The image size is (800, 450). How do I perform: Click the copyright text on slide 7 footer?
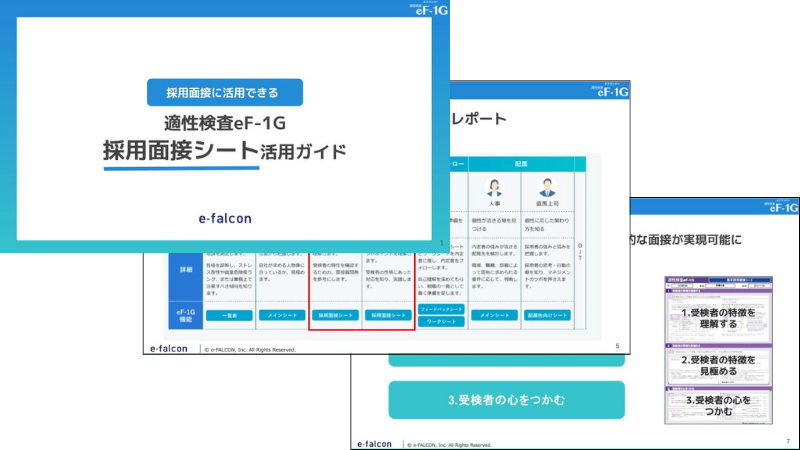pyautogui.click(x=449, y=445)
